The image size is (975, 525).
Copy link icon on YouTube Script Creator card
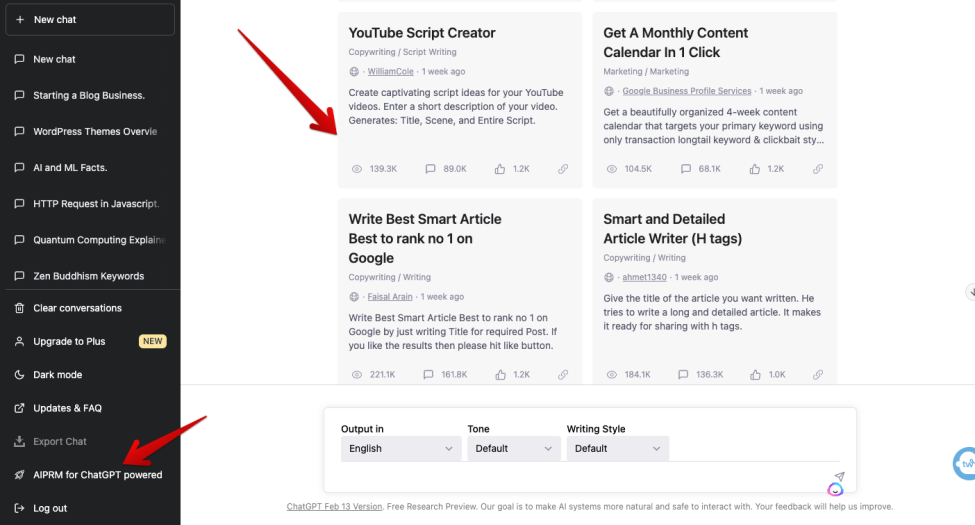point(563,169)
